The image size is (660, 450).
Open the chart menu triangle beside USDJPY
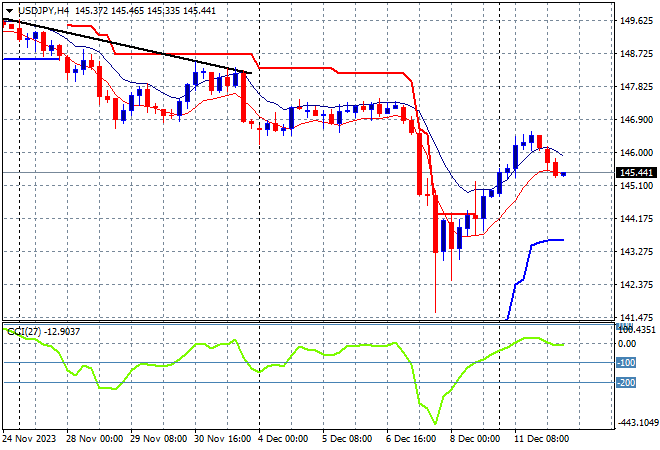tap(9, 11)
